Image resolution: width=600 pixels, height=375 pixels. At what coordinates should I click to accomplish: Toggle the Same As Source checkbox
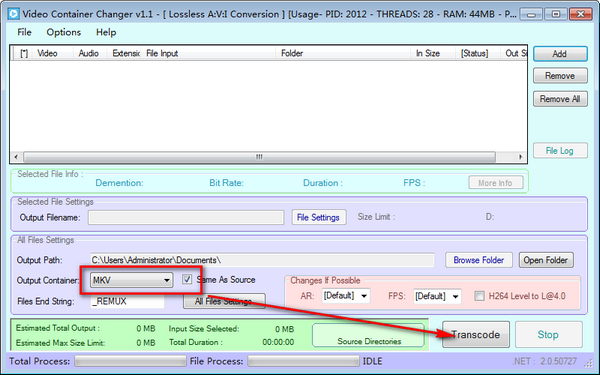point(187,279)
